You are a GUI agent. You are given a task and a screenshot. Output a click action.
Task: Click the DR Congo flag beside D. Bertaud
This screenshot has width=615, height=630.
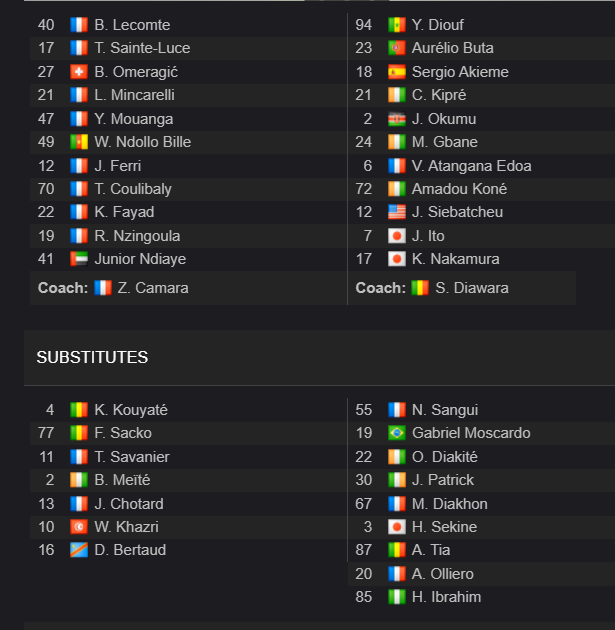[79, 550]
